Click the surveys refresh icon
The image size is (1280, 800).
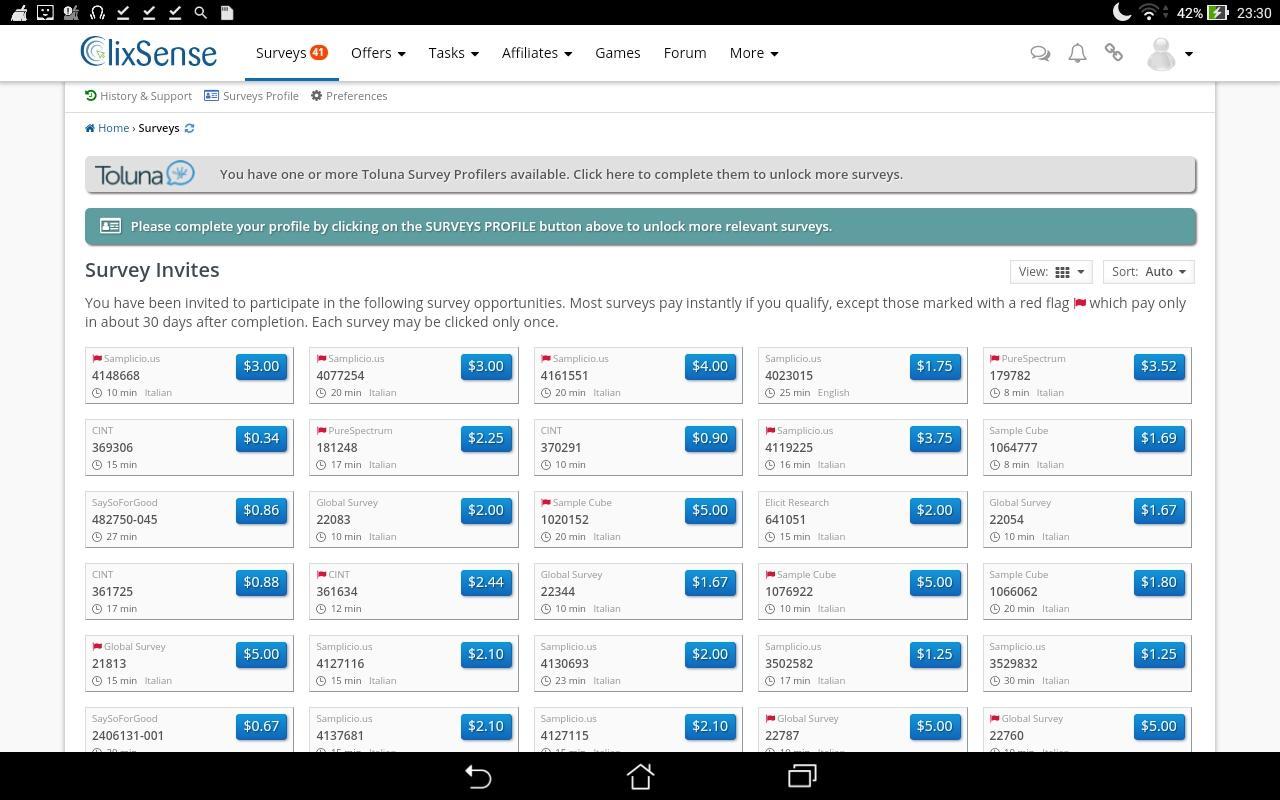tap(189, 128)
